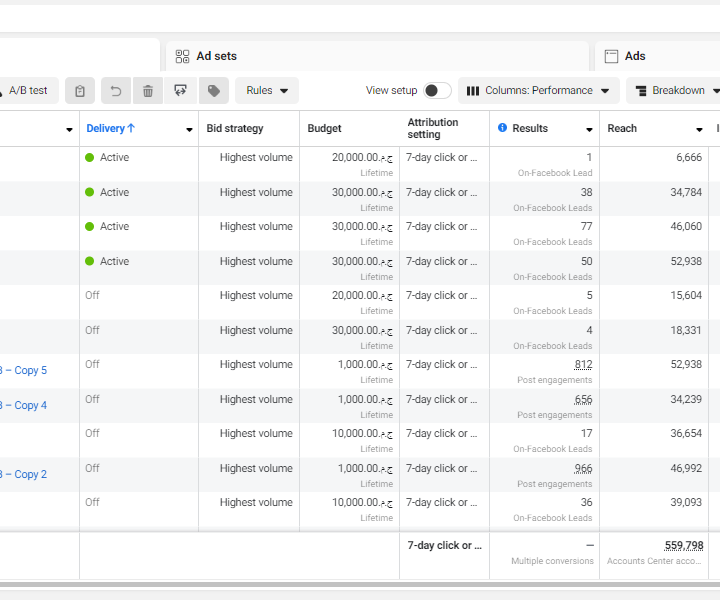
Task: Open the Columns: Performance dropdown
Action: (x=537, y=91)
